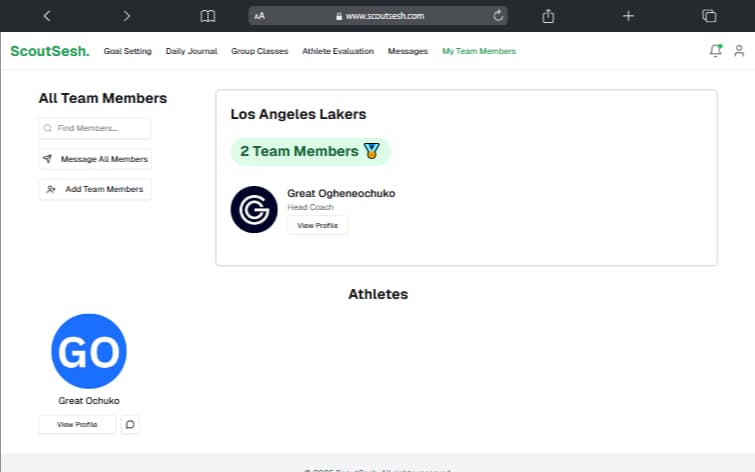Open the user account profile icon
Viewport: 755px width, 472px height.
(739, 51)
